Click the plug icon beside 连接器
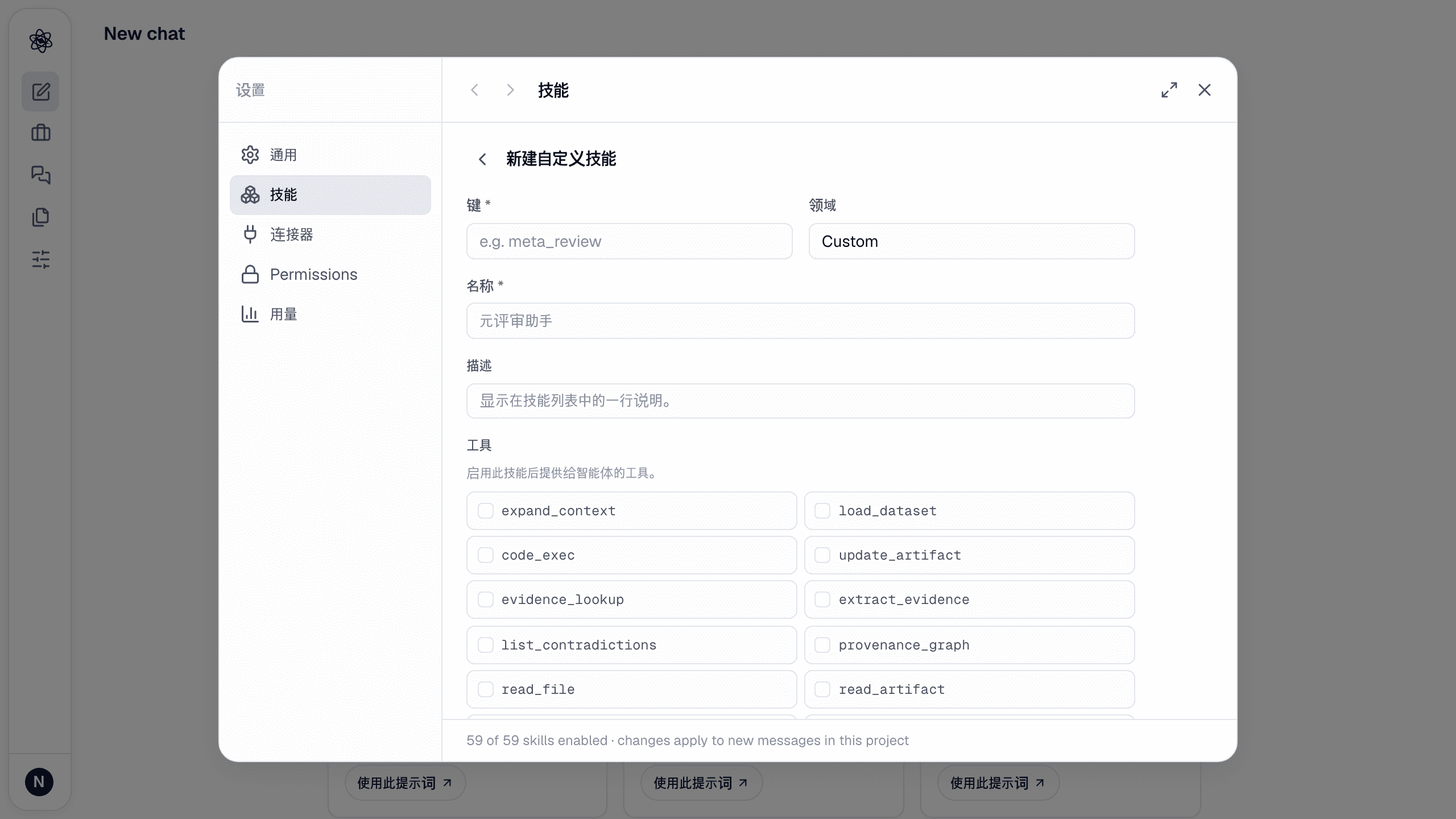The width and height of the screenshot is (1456, 819). (x=250, y=234)
